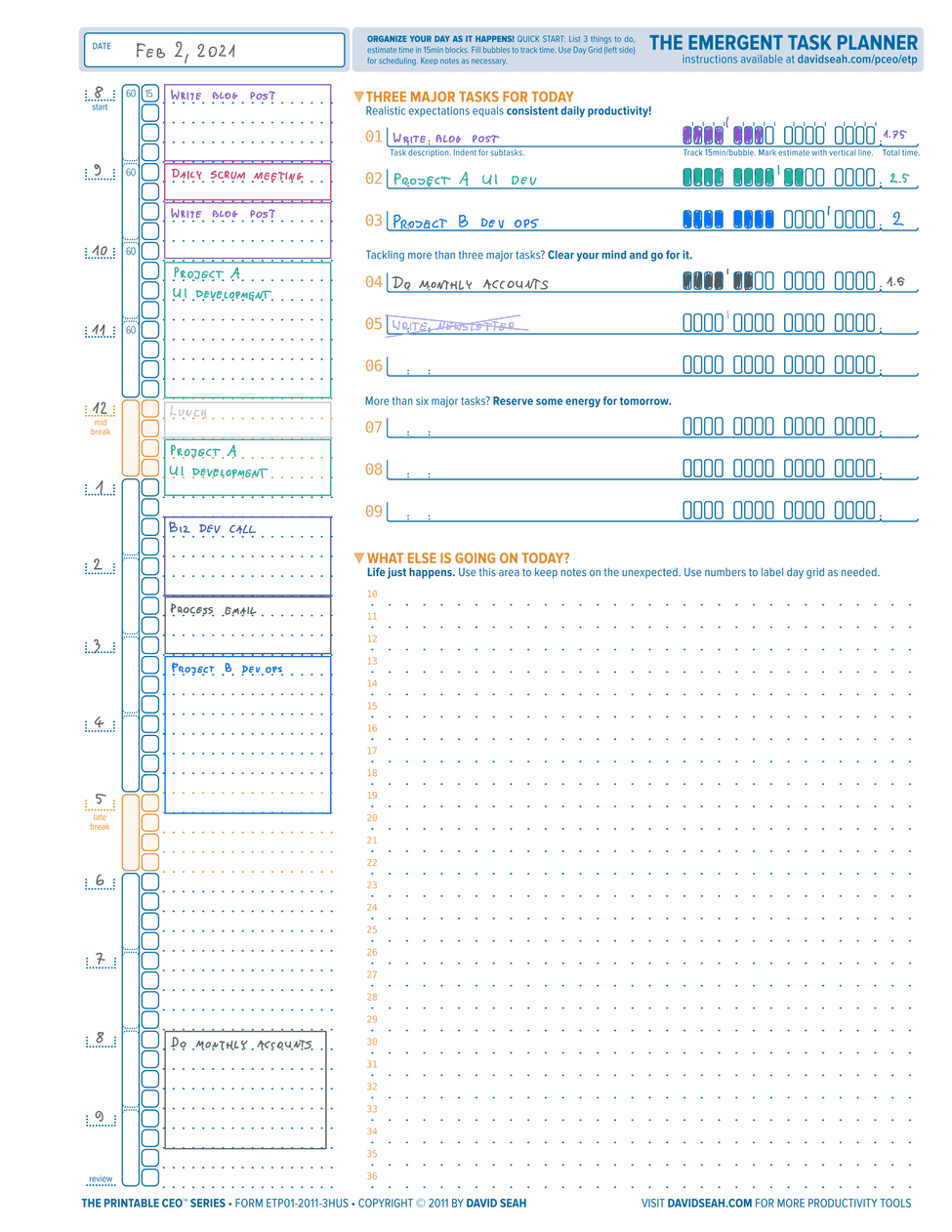This screenshot has height=1232, width=952.
Task: Select the DATE field reading Feb 2, 2021
Action: click(214, 50)
